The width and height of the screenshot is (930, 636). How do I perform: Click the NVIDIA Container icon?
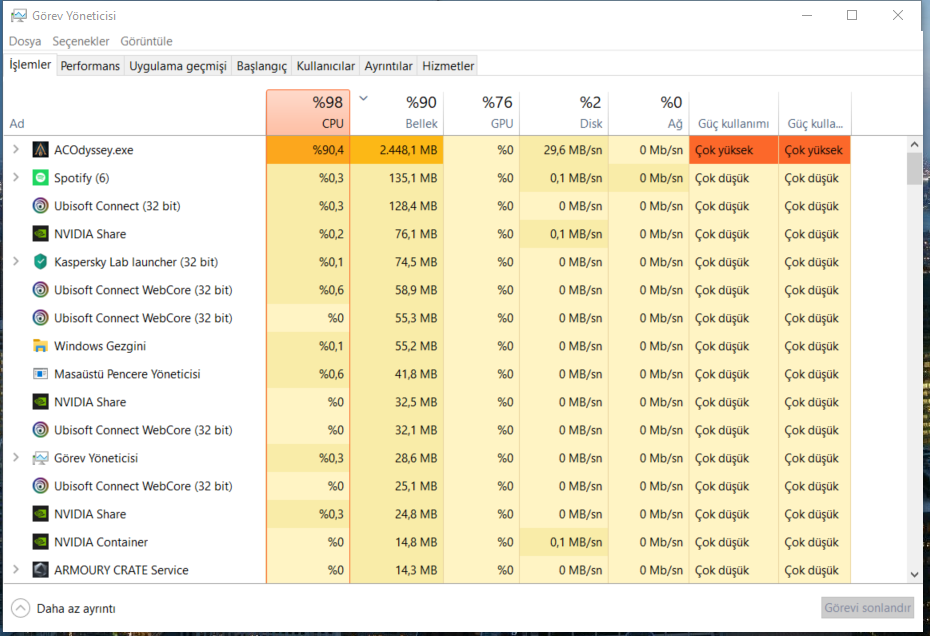(x=40, y=542)
